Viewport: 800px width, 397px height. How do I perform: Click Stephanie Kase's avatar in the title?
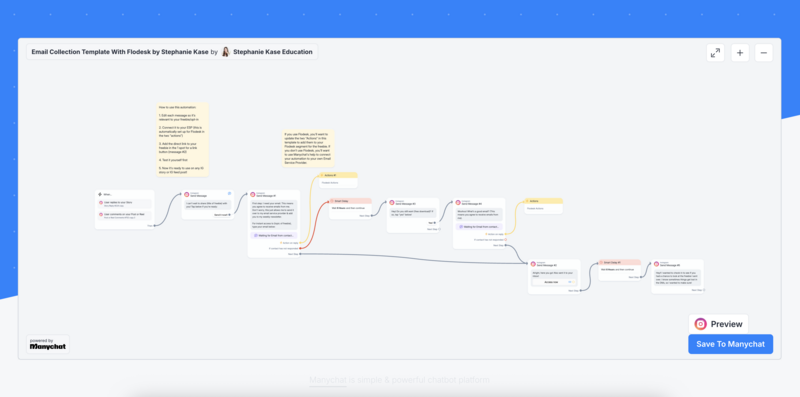point(226,52)
